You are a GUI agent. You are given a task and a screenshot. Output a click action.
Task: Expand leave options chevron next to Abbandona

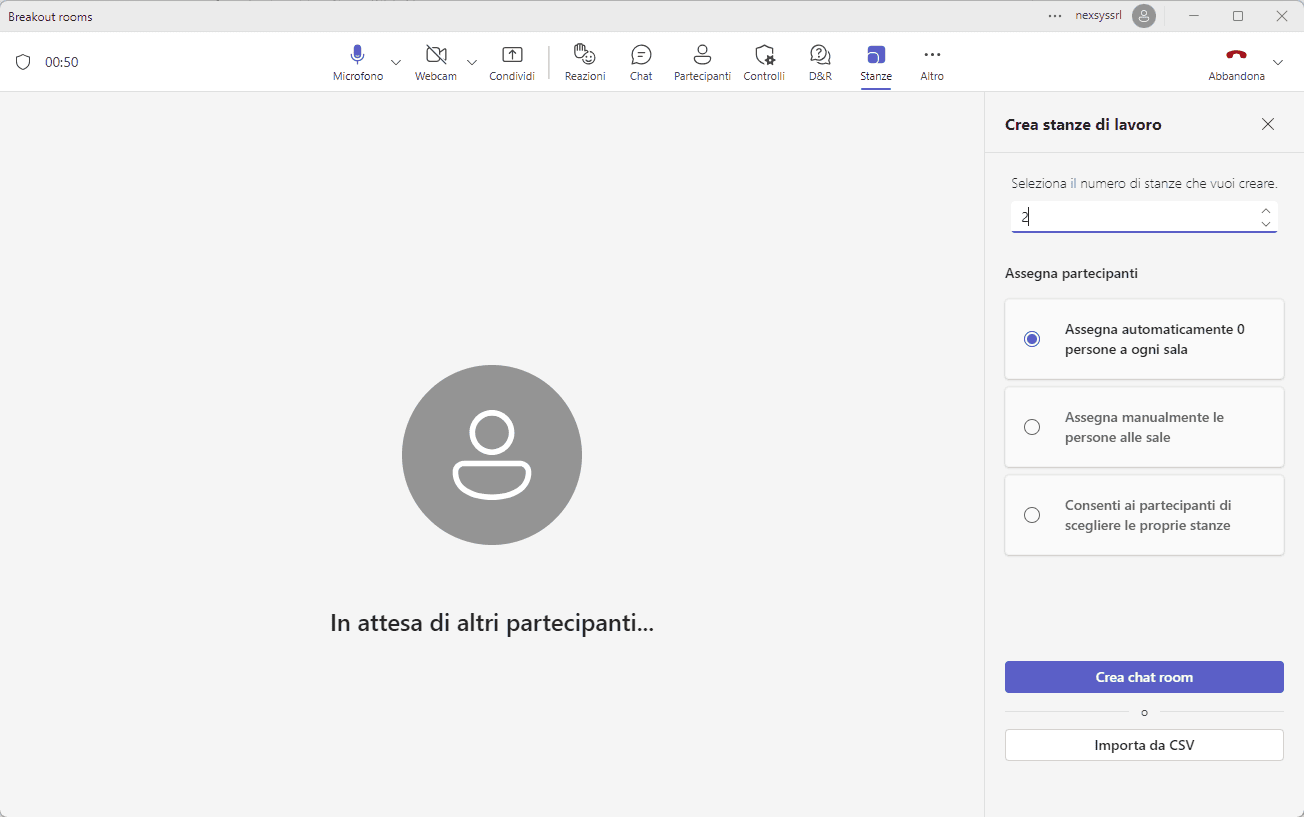1278,62
